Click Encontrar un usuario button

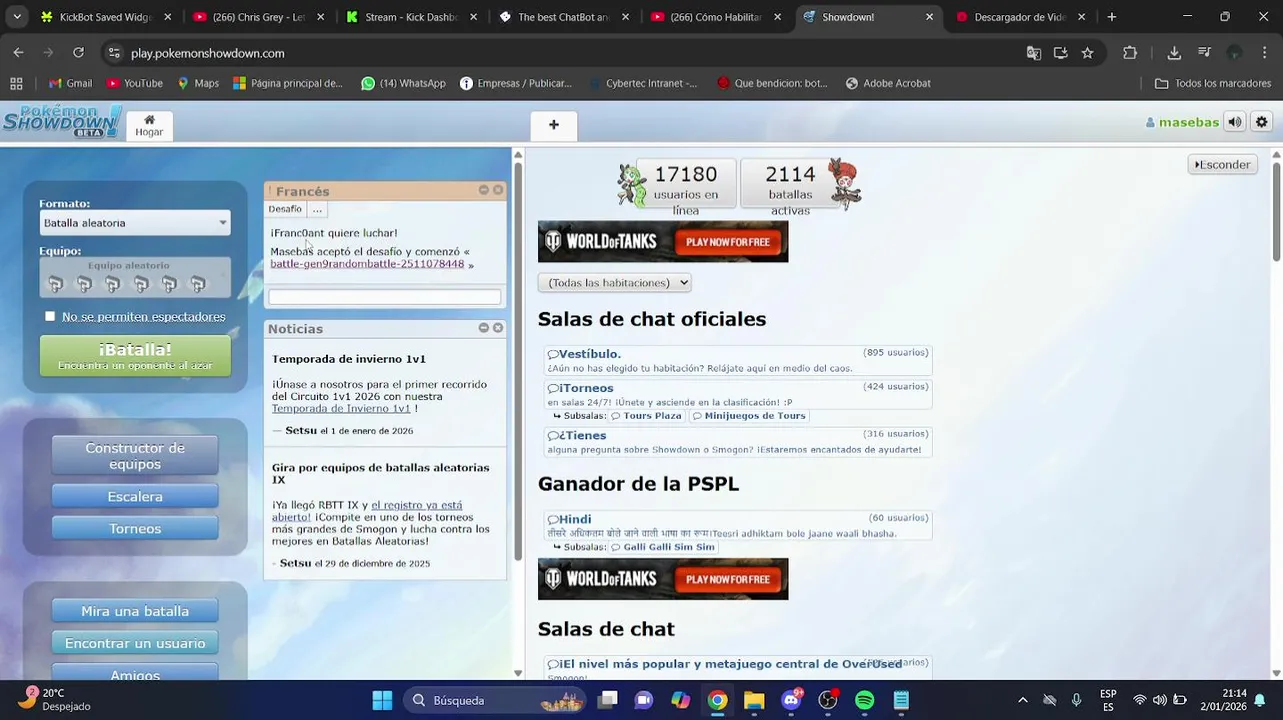(x=135, y=643)
